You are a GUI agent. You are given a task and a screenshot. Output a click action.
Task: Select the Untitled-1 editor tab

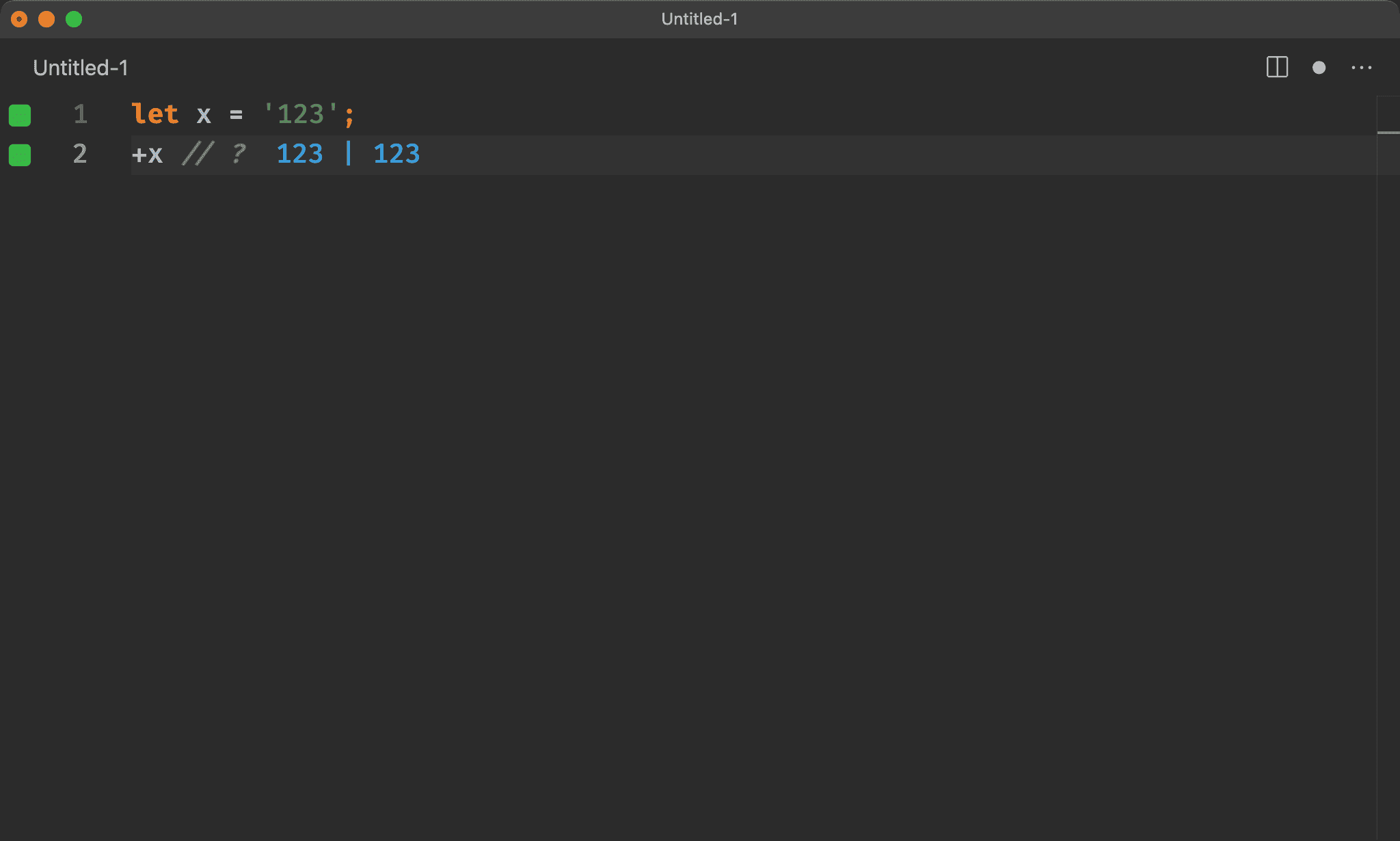click(x=80, y=68)
